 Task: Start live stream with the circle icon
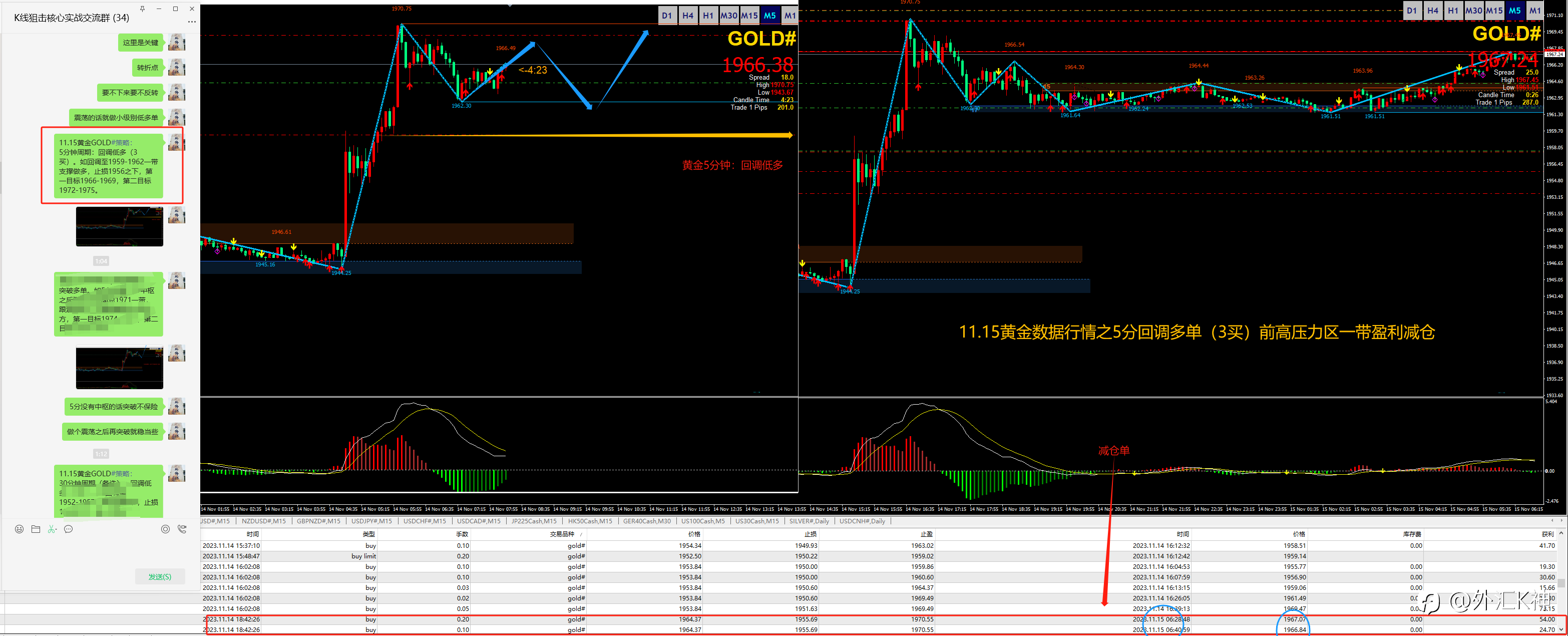click(x=166, y=529)
